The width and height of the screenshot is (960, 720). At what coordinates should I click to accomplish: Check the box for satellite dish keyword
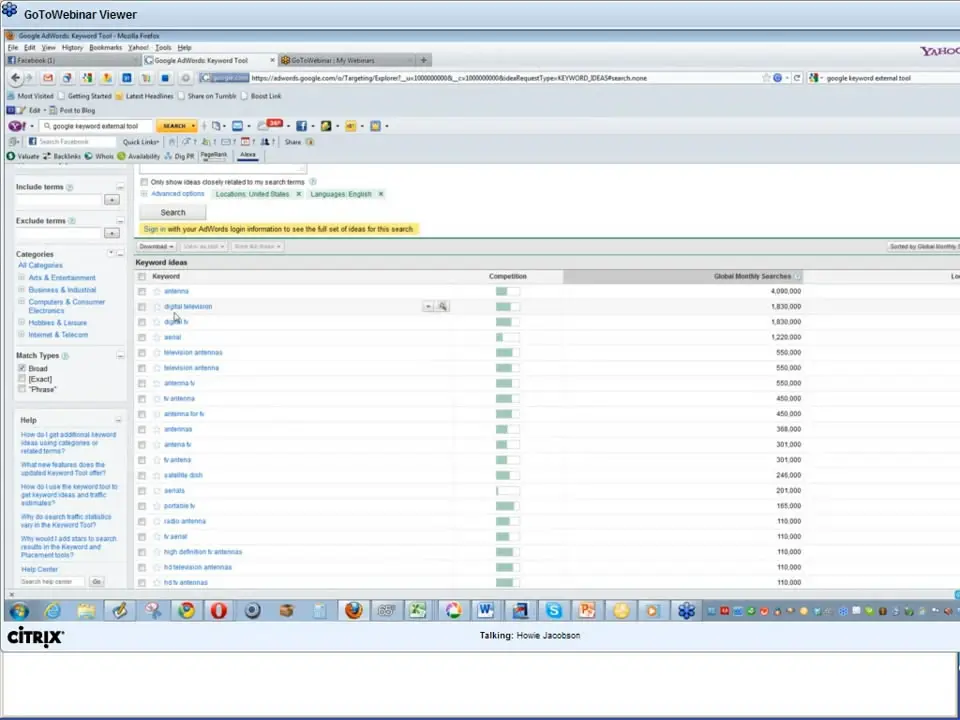[x=142, y=476]
